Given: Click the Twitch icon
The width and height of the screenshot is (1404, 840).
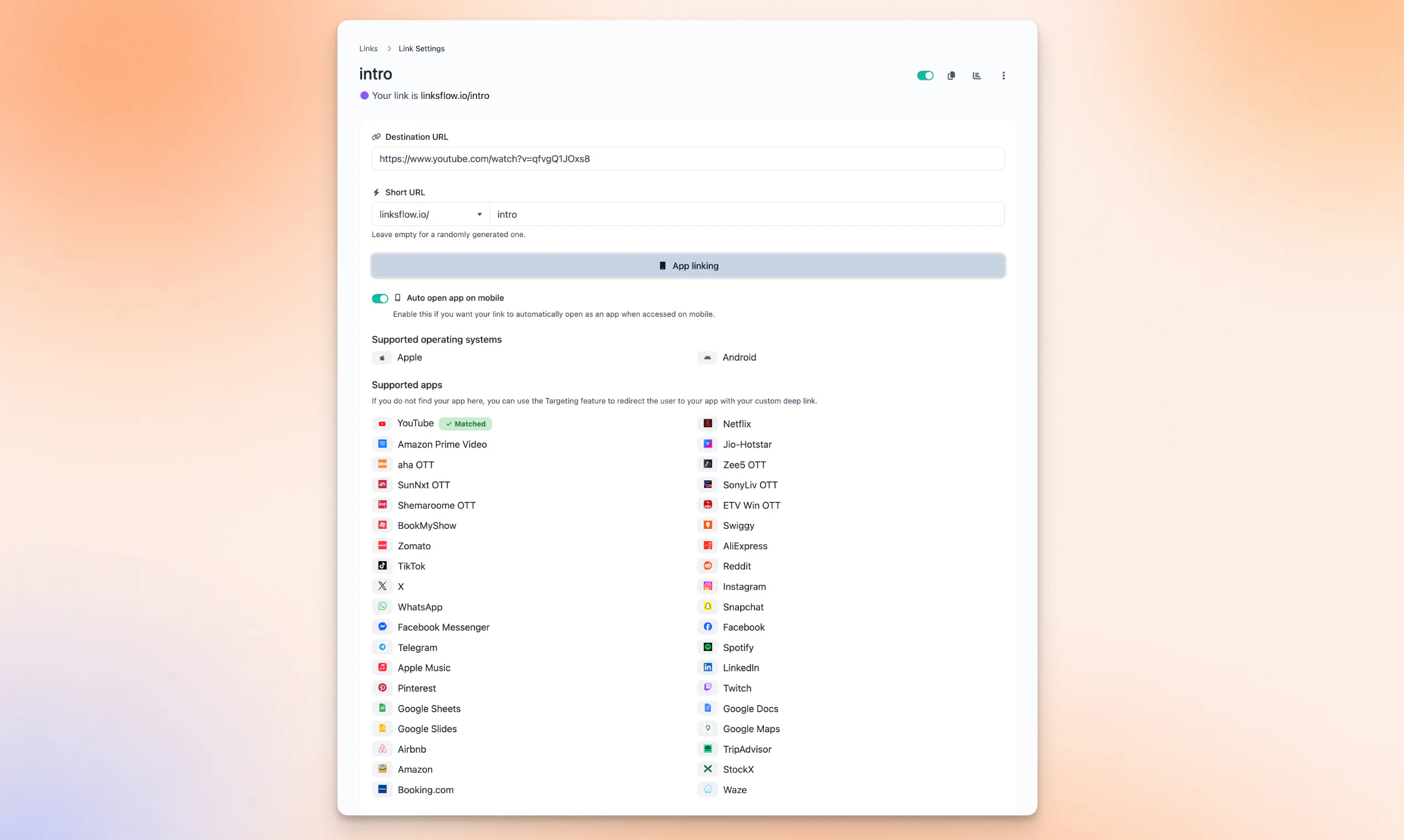Looking at the screenshot, I should (x=708, y=688).
